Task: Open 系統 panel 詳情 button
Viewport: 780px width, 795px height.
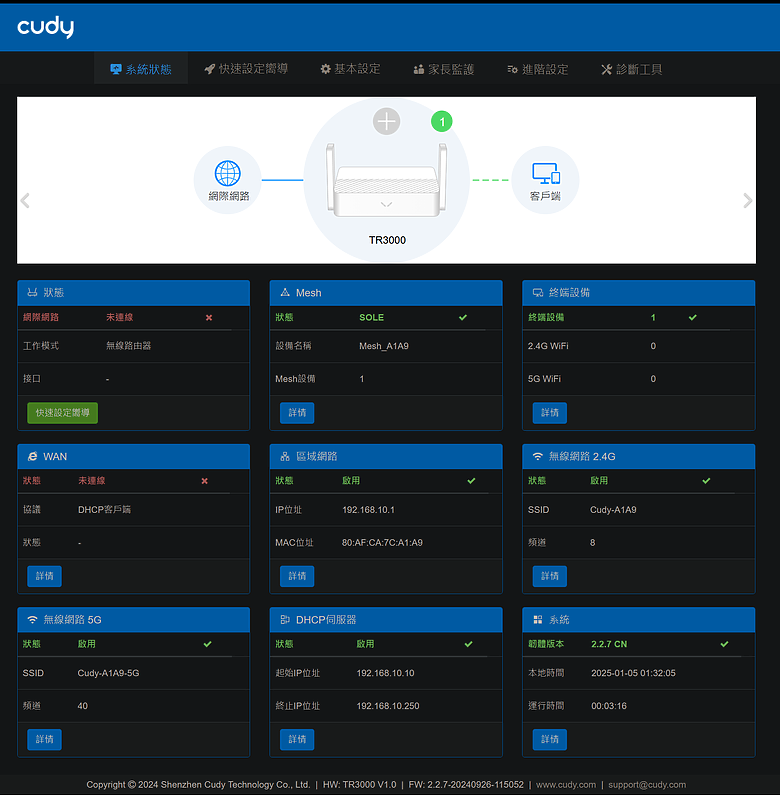Action: [x=550, y=739]
